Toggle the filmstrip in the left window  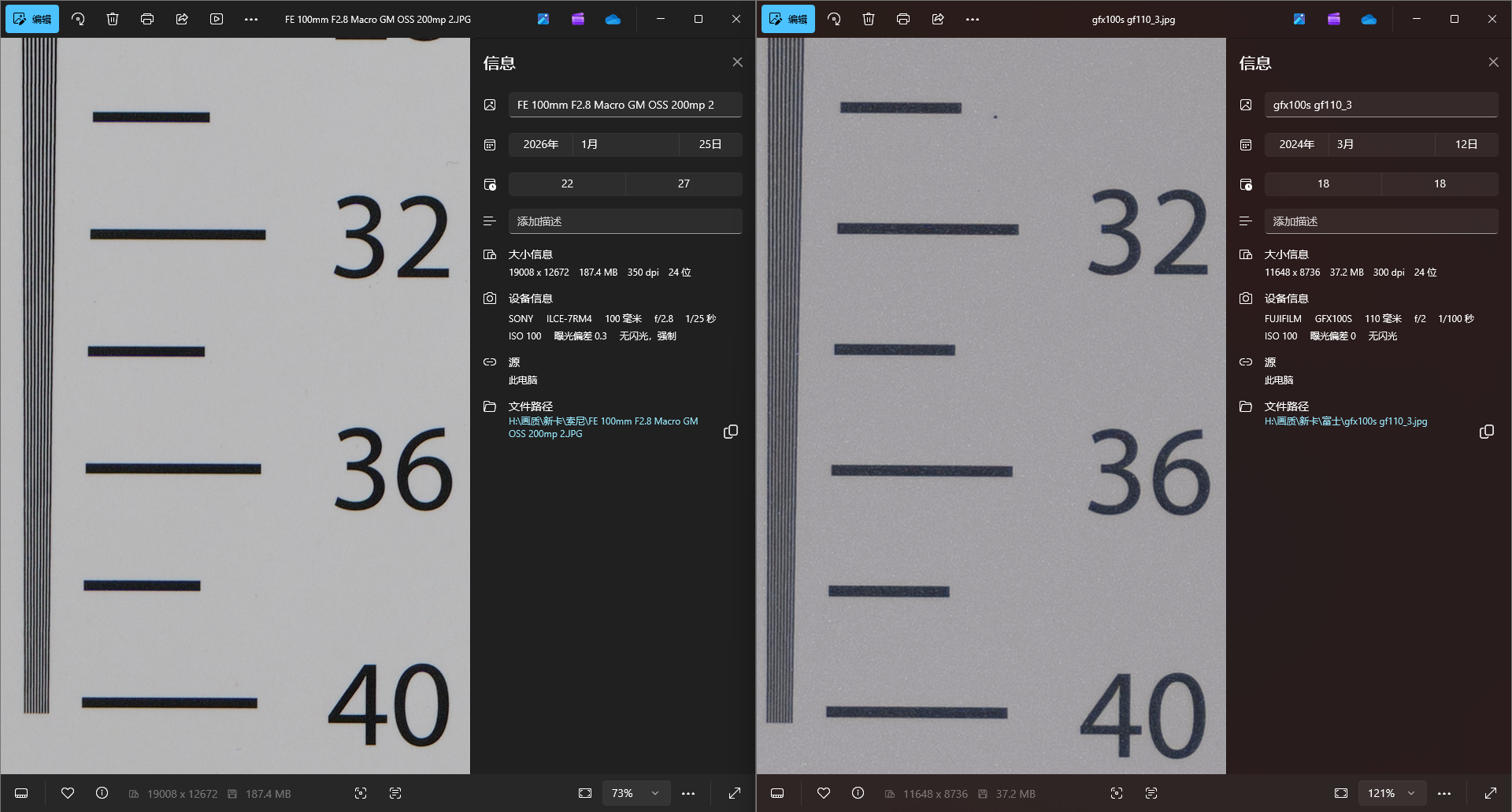tap(21, 793)
